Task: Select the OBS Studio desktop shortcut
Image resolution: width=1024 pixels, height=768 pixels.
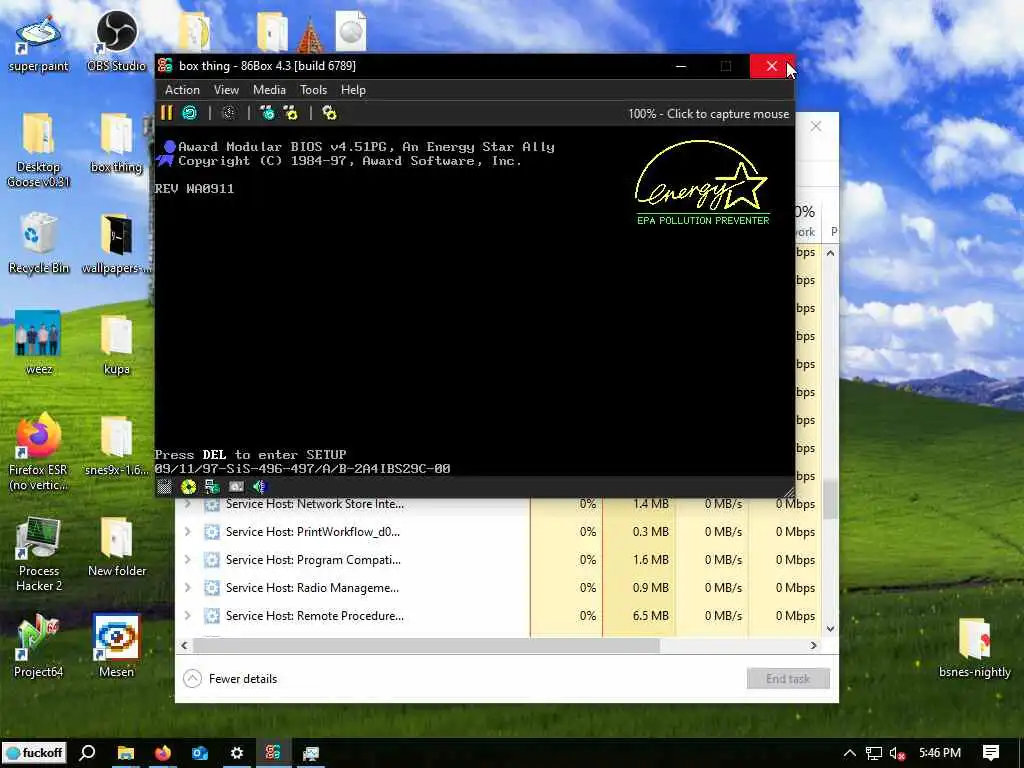Action: (116, 42)
